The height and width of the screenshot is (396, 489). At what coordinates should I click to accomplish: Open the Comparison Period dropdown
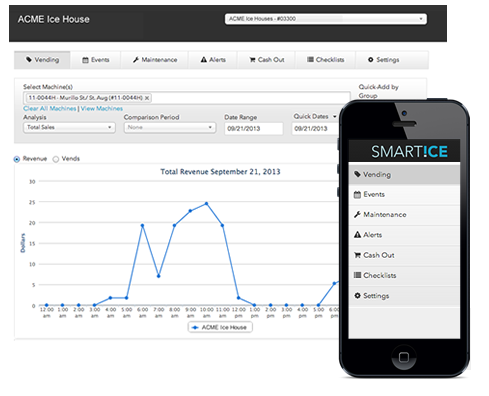[170, 127]
